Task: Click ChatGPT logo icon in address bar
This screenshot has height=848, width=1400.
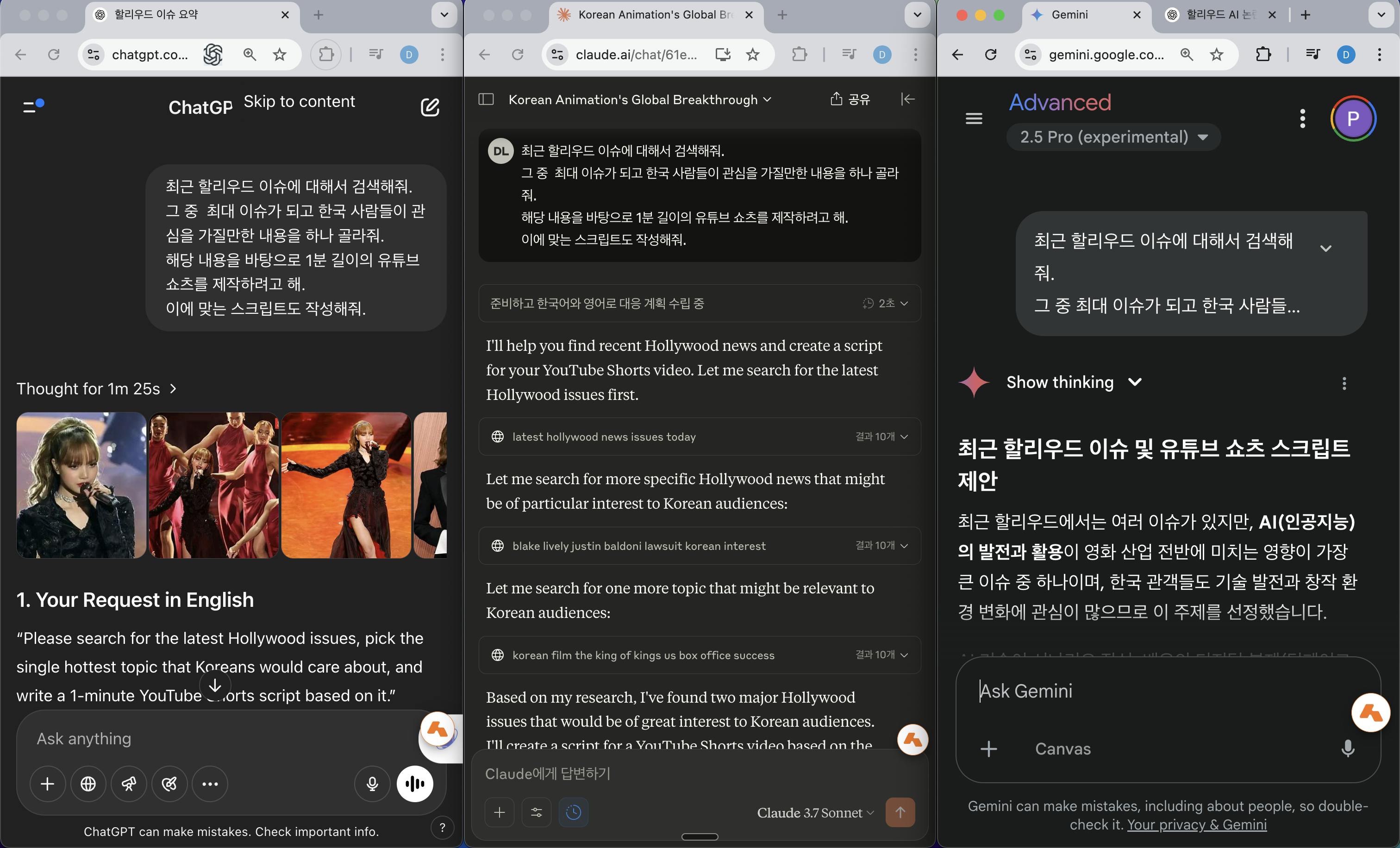Action: (212, 55)
